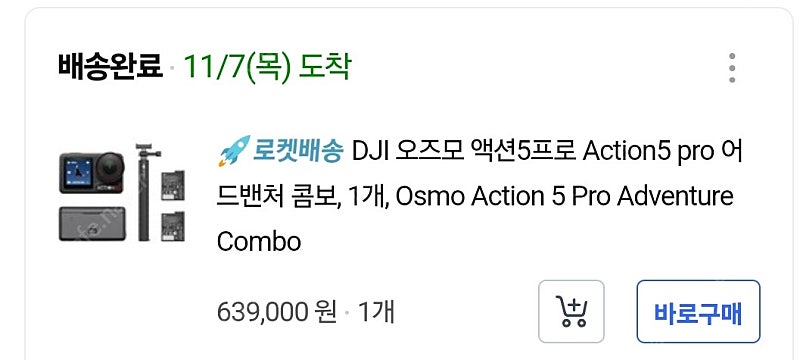800x360 pixels.
Task: Click the rocket icon beside 로켓배송
Action: [234, 151]
